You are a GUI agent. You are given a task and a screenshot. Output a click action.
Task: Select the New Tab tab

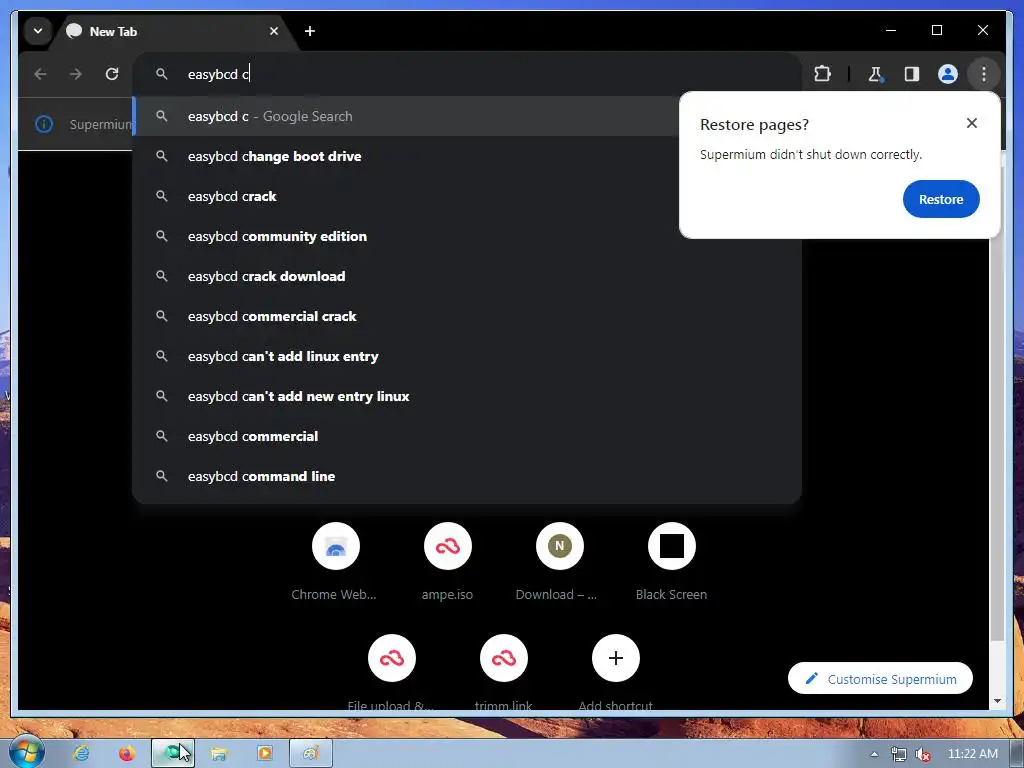pos(172,31)
